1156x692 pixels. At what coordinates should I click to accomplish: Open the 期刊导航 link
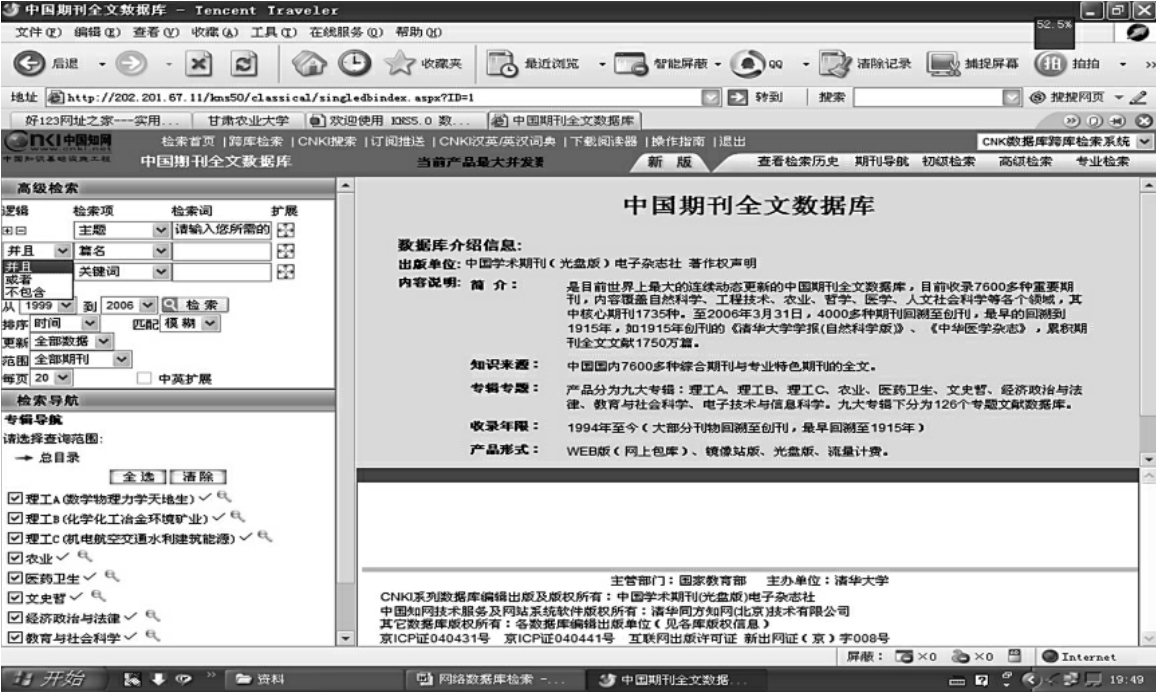[882, 161]
